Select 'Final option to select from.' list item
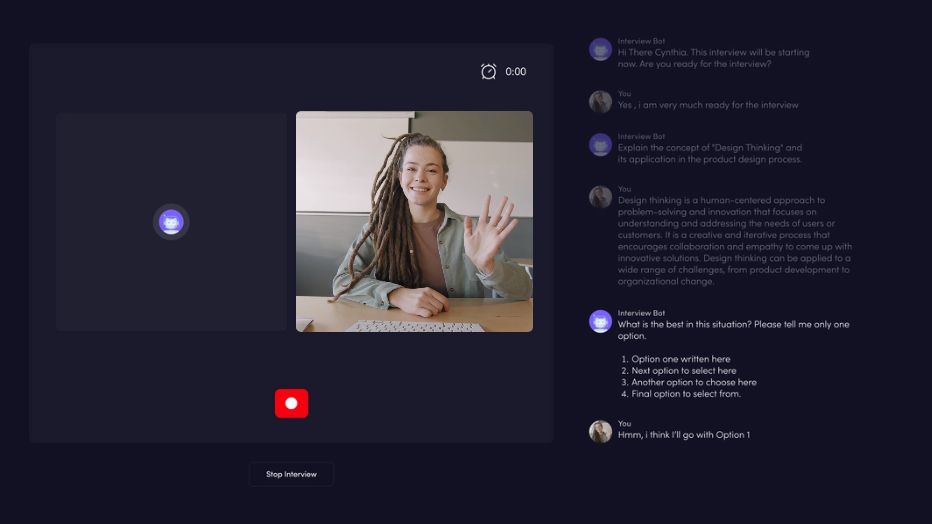 [x=681, y=394]
